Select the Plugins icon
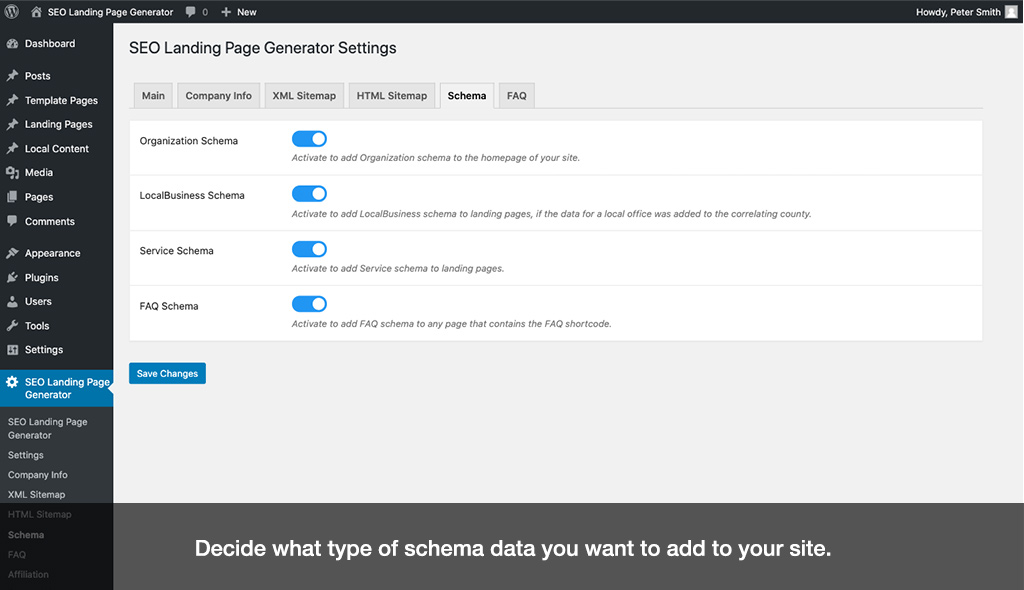This screenshot has height=590, width=1024. (x=17, y=277)
